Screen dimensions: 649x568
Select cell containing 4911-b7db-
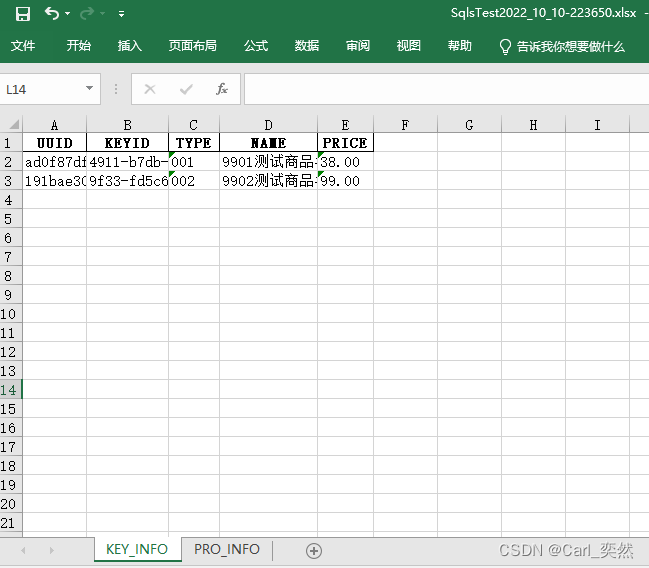pyautogui.click(x=127, y=162)
